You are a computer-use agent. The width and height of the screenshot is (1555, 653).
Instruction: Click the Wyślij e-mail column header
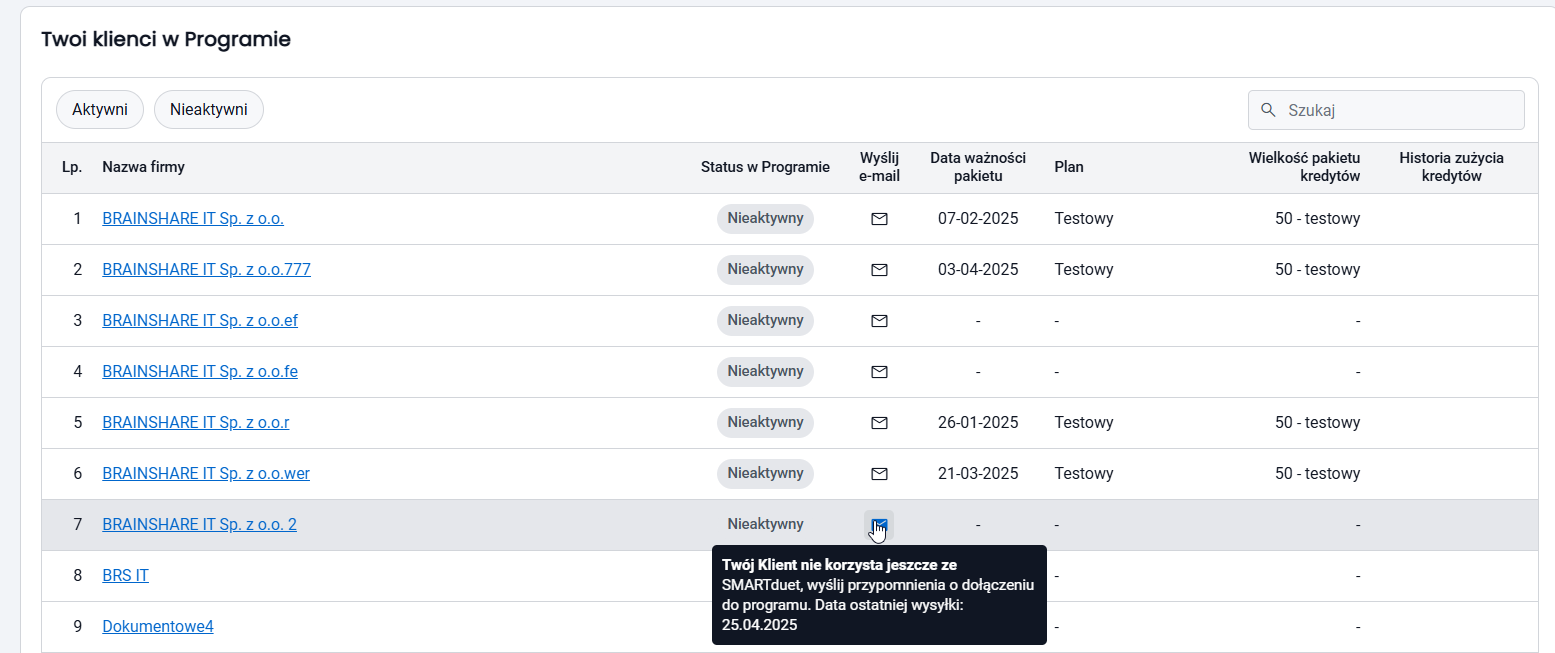[x=880, y=167]
